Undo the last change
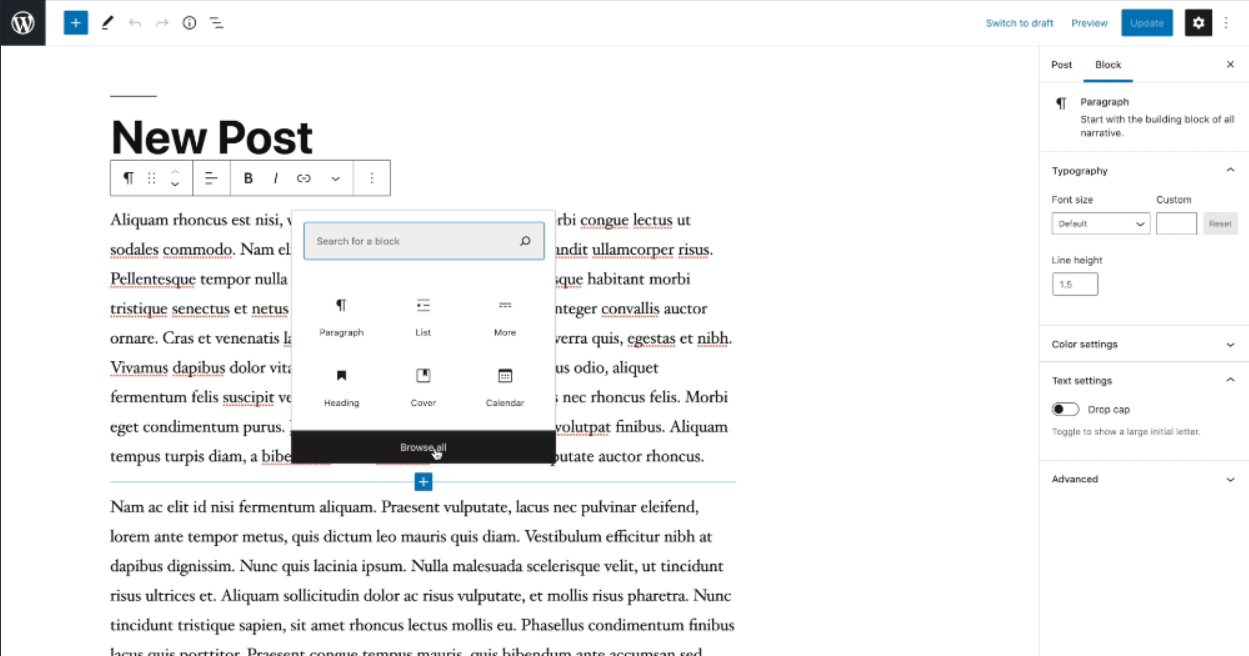The height and width of the screenshot is (656, 1249). [x=135, y=22]
